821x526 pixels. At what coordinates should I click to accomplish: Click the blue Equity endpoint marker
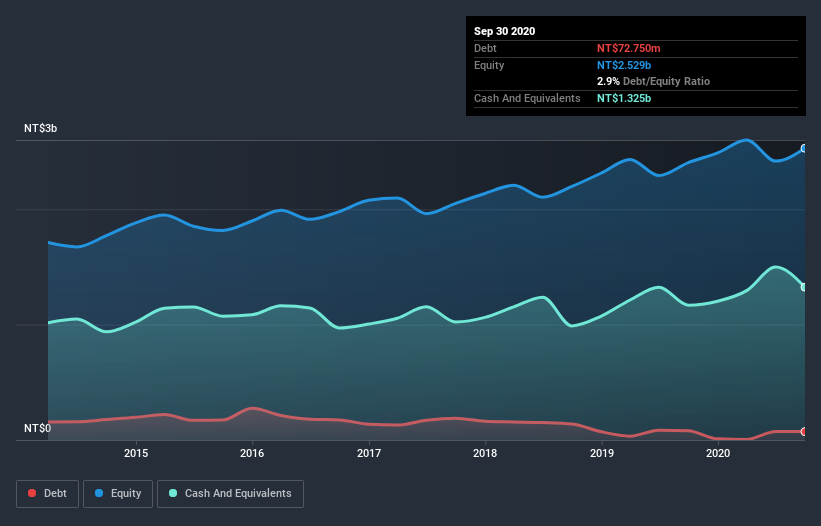tap(804, 149)
